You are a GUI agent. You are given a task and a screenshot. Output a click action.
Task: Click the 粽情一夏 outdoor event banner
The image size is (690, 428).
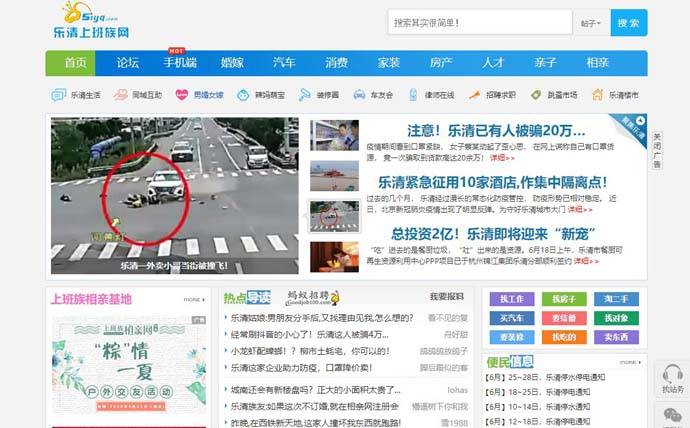point(129,364)
